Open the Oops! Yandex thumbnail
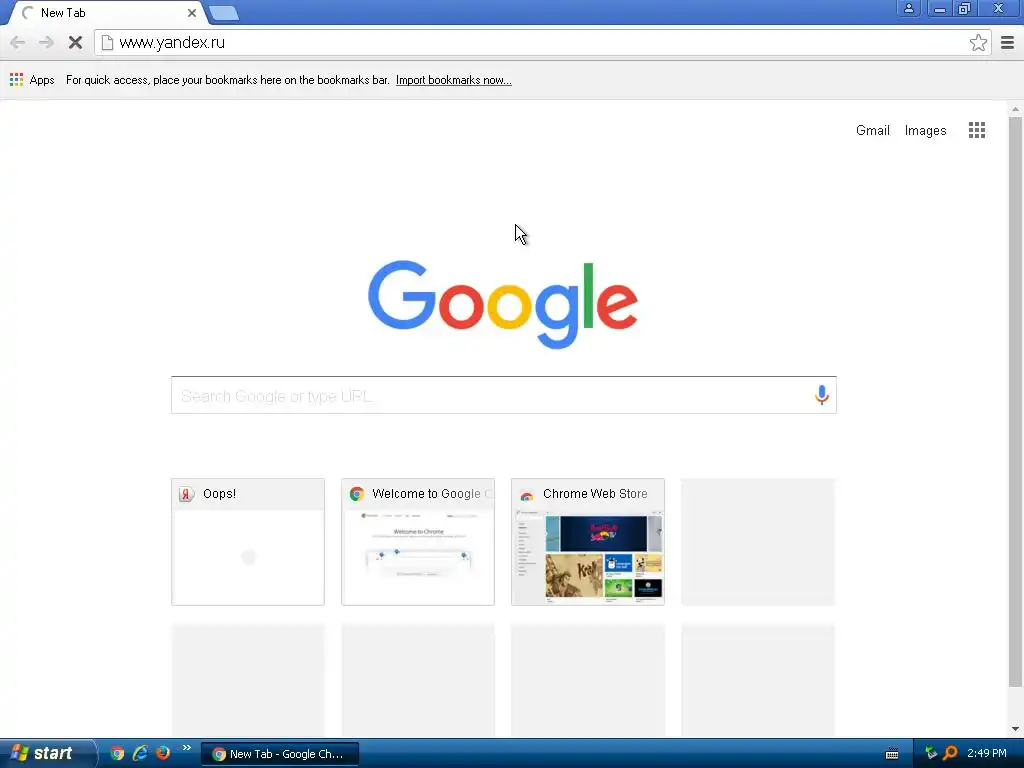 248,542
